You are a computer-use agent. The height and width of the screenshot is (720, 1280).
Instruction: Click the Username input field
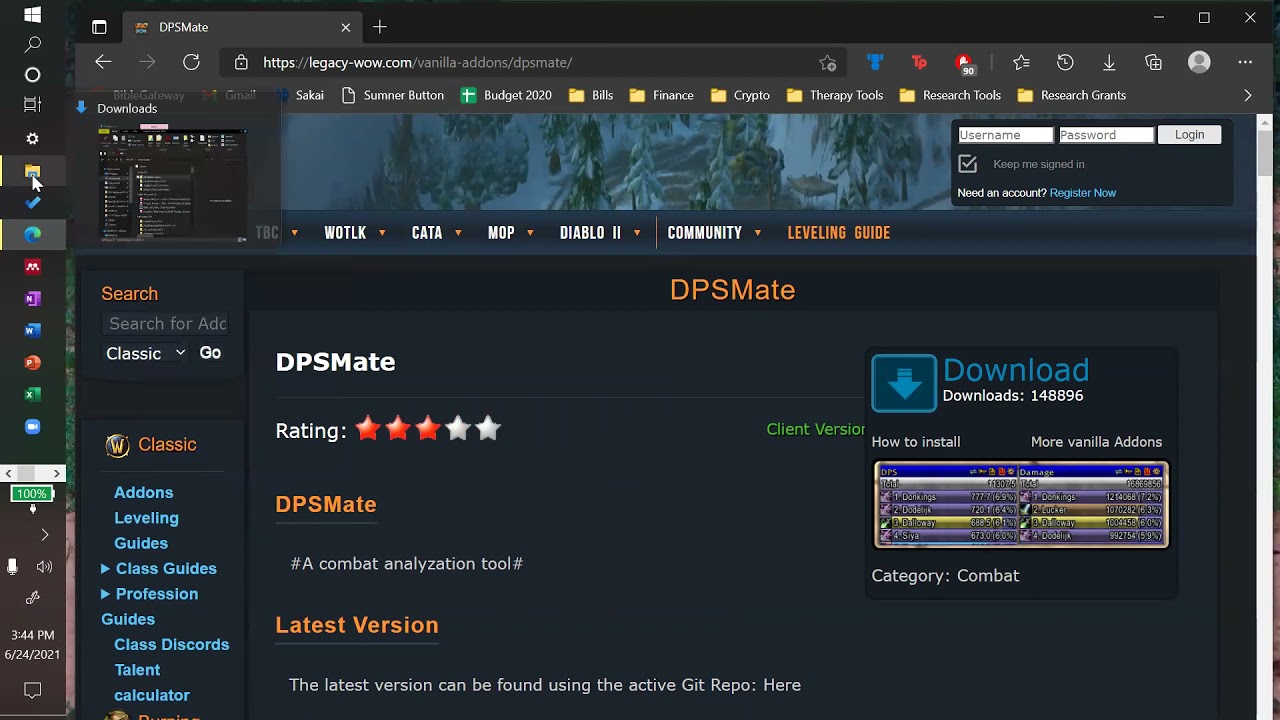click(x=1005, y=135)
